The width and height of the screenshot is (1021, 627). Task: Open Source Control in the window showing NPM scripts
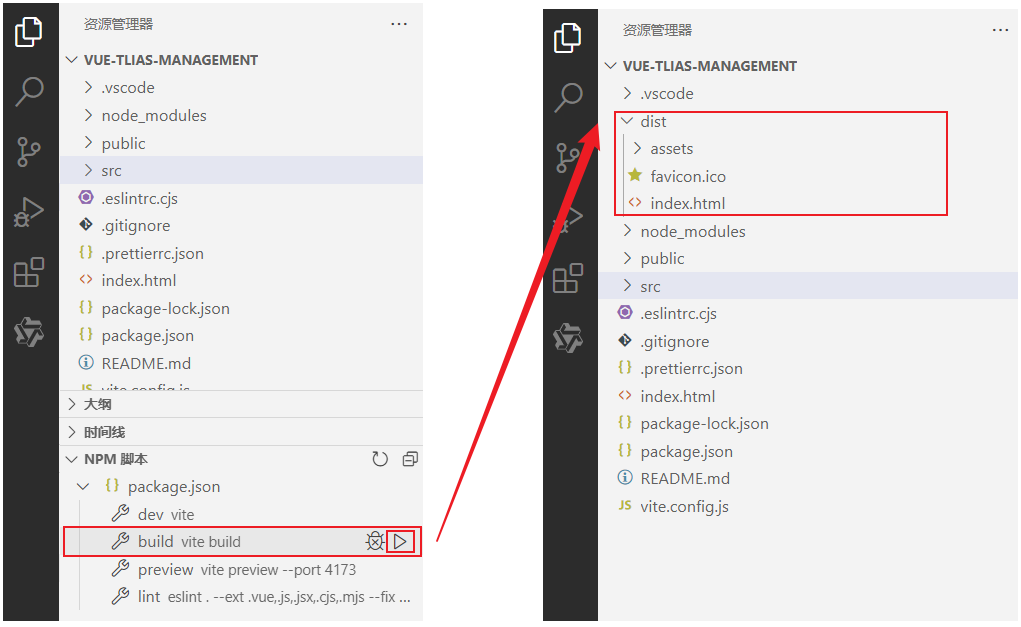29,152
